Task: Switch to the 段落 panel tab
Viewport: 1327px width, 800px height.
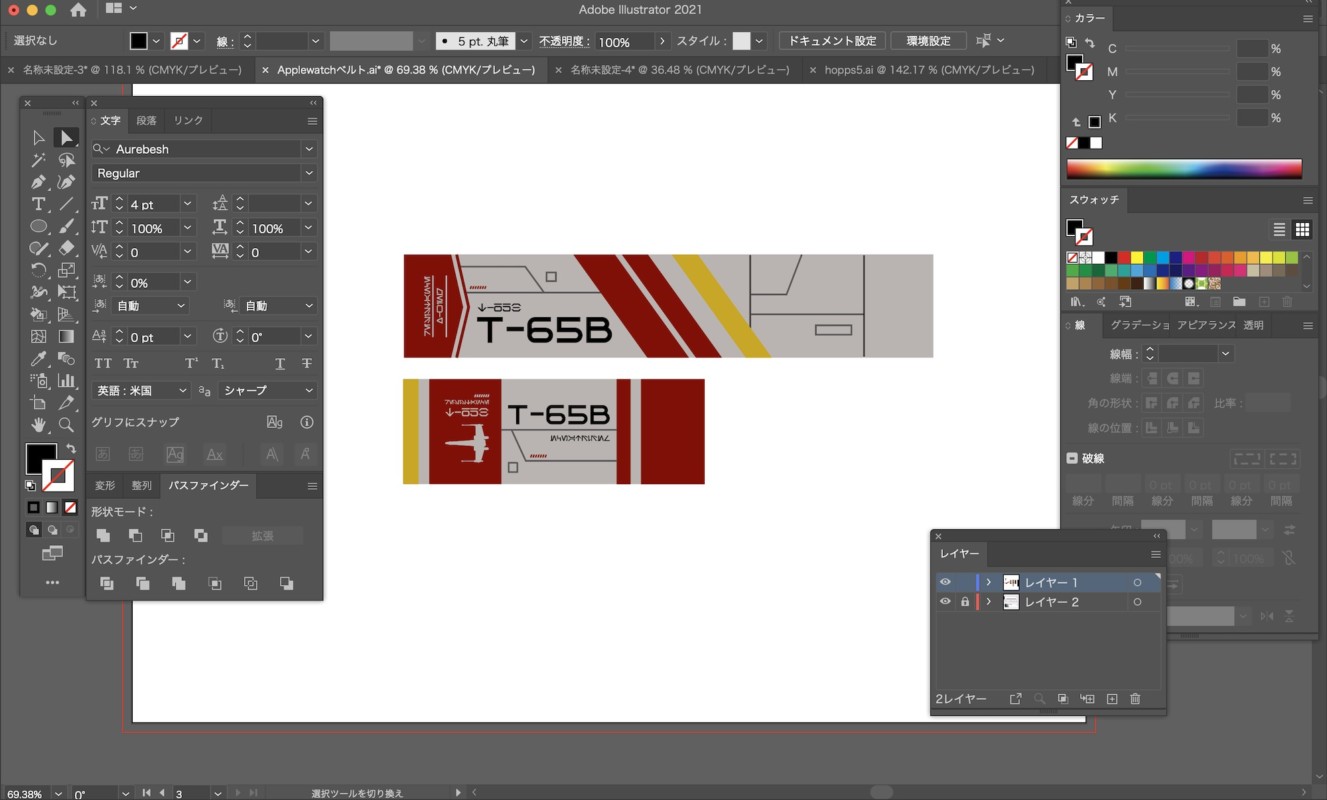Action: point(146,120)
